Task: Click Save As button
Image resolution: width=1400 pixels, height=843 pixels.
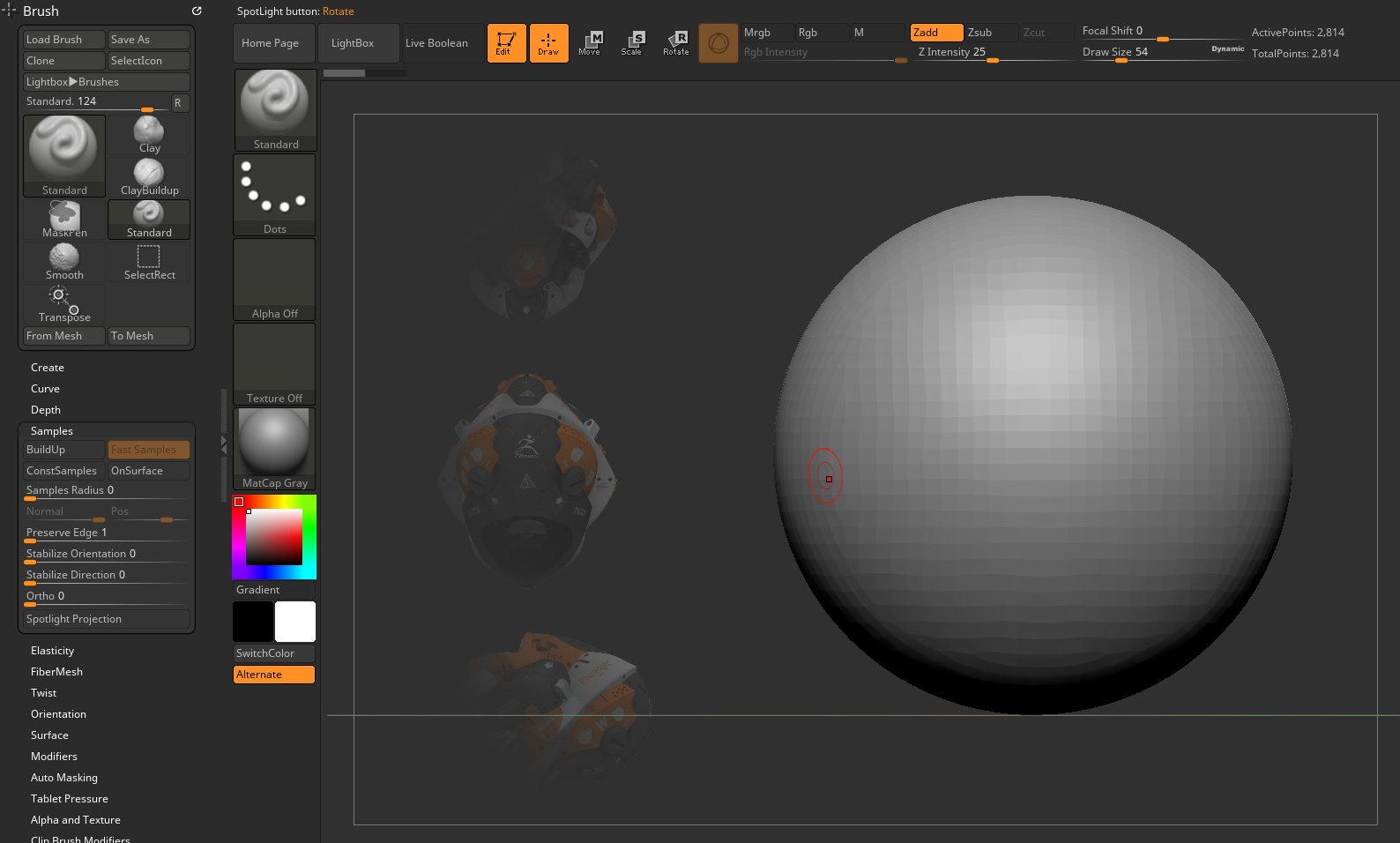Action: pos(149,40)
